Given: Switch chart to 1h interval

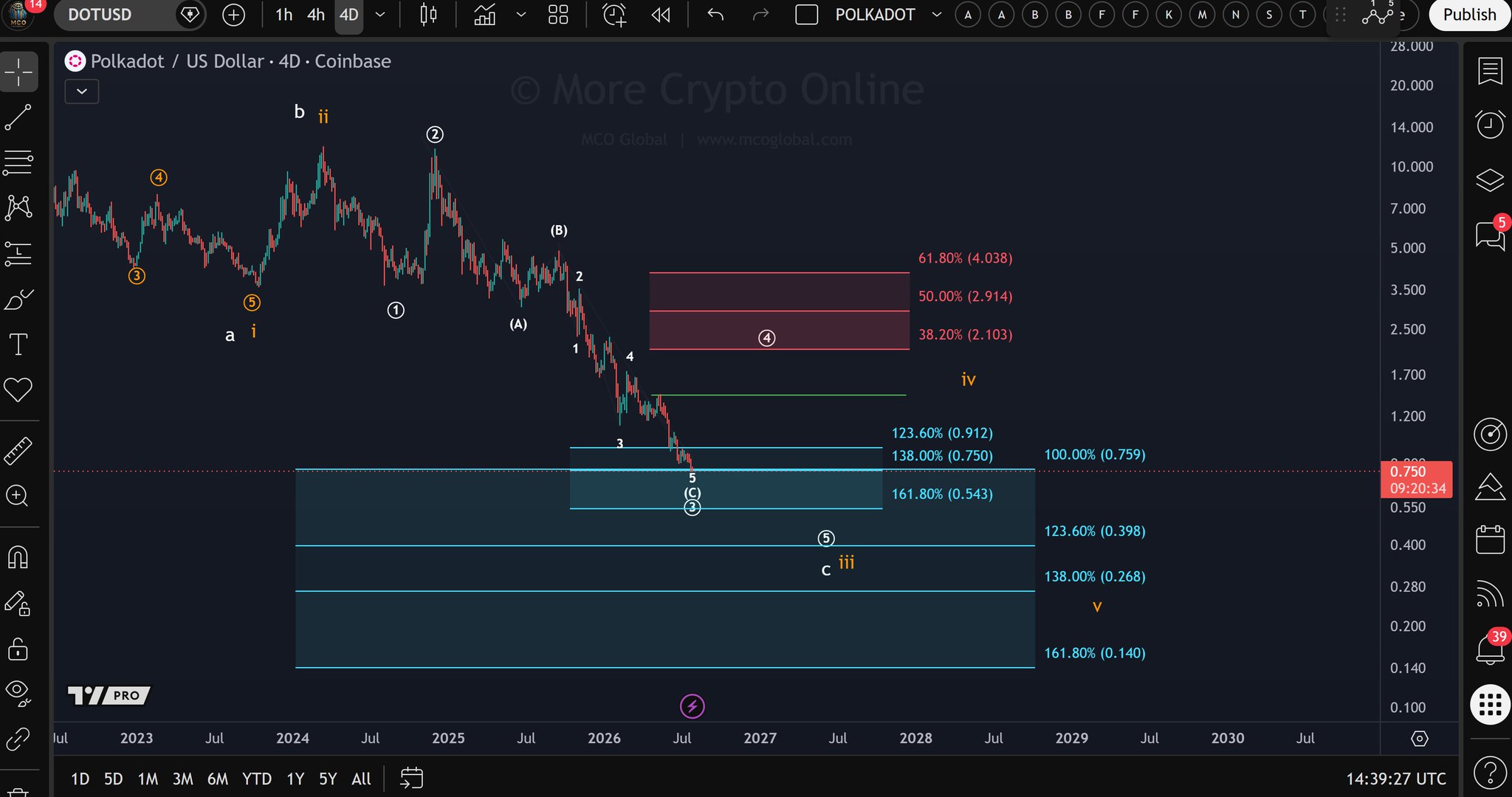Looking at the screenshot, I should (283, 15).
